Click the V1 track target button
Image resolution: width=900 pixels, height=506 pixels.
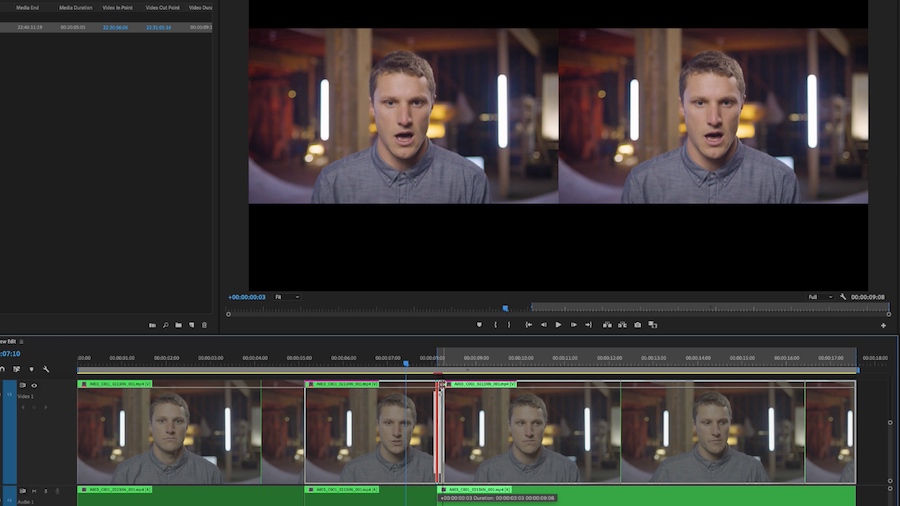(9, 394)
